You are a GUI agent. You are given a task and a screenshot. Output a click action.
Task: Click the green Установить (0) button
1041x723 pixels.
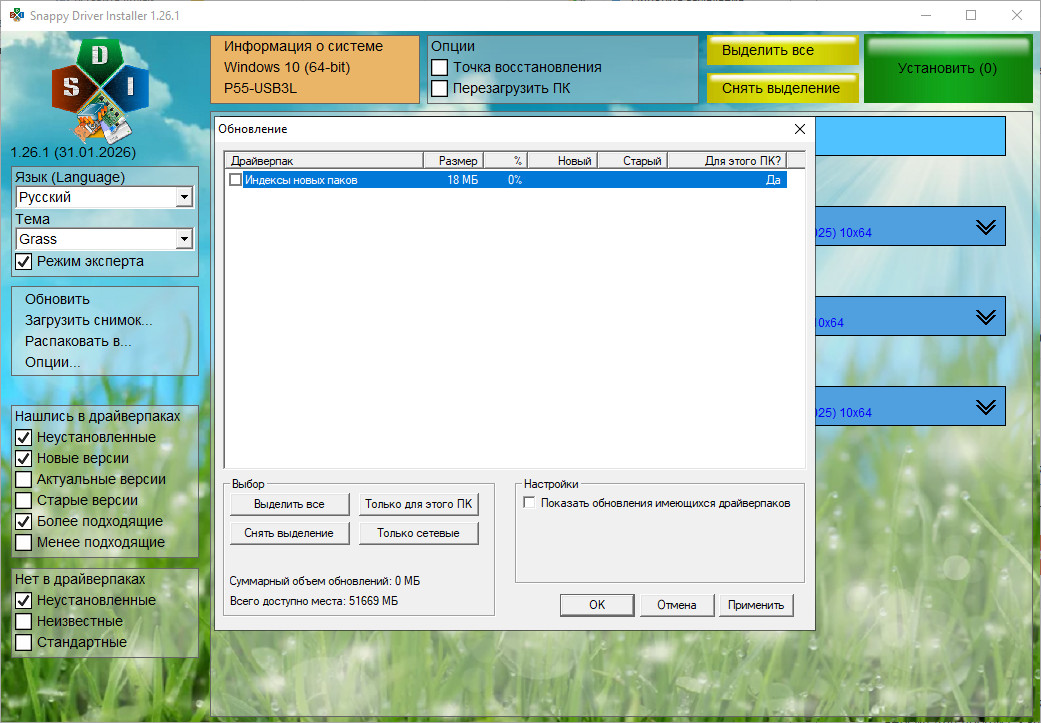point(948,69)
